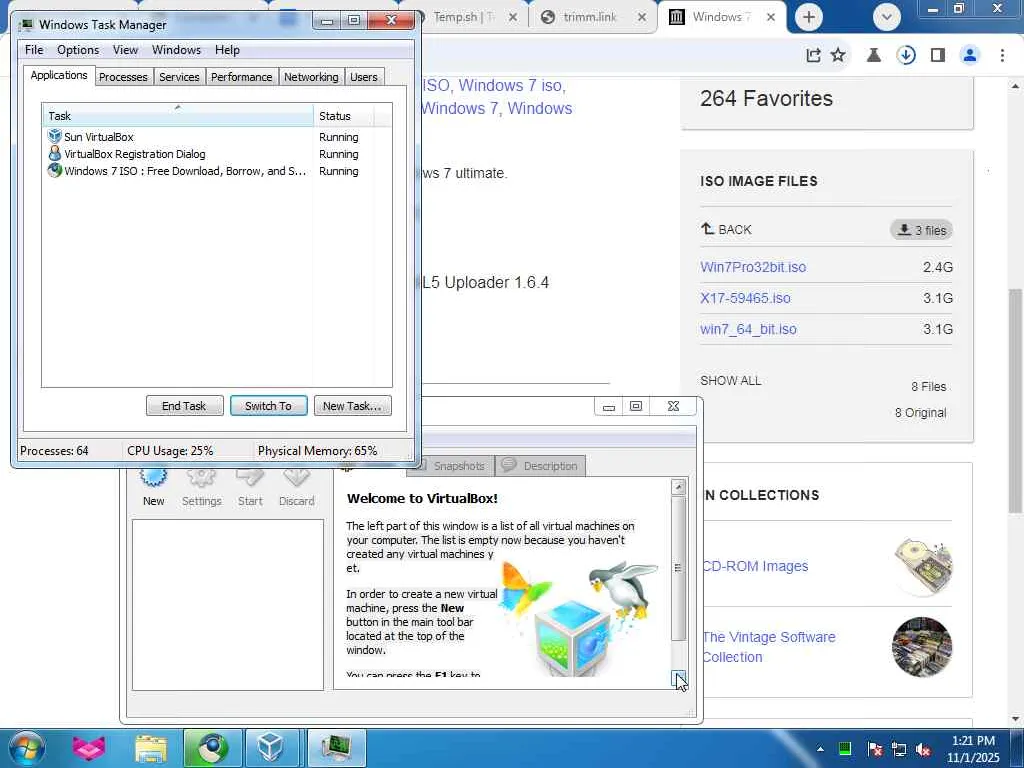Viewport: 1024px width, 768px height.
Task: Click the Discard icon in VirtualBox
Action: [296, 477]
